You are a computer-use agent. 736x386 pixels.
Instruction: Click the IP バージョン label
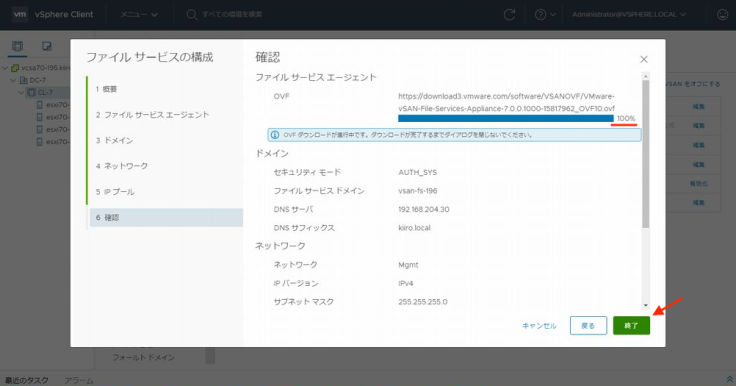click(x=296, y=283)
